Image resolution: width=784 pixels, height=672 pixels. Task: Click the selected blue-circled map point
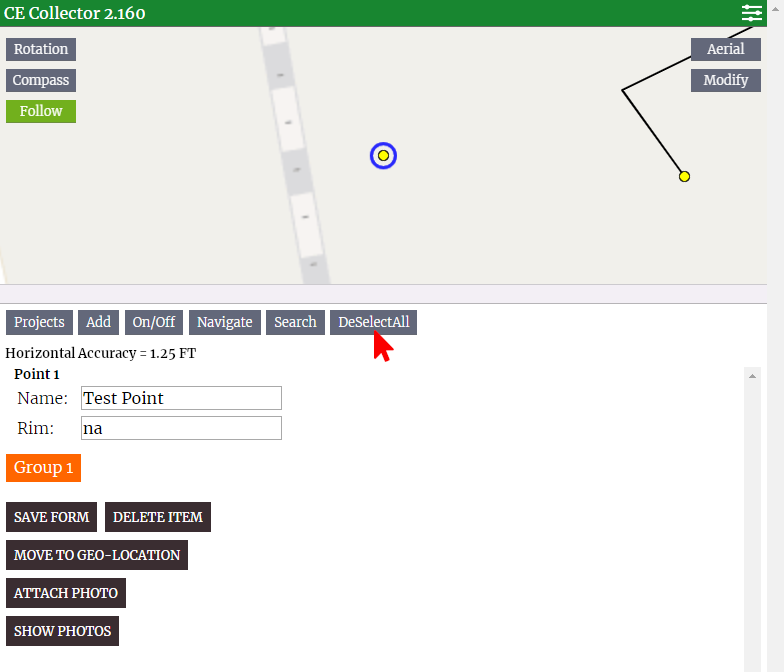click(x=383, y=156)
